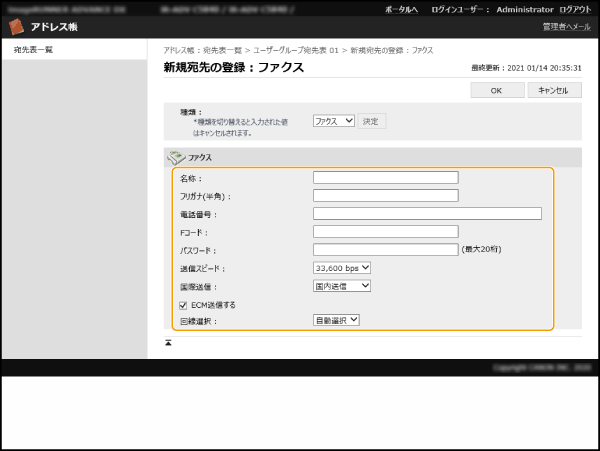Select 宛先表一覧 in the left sidebar
600x451 pixels.
pos(34,49)
